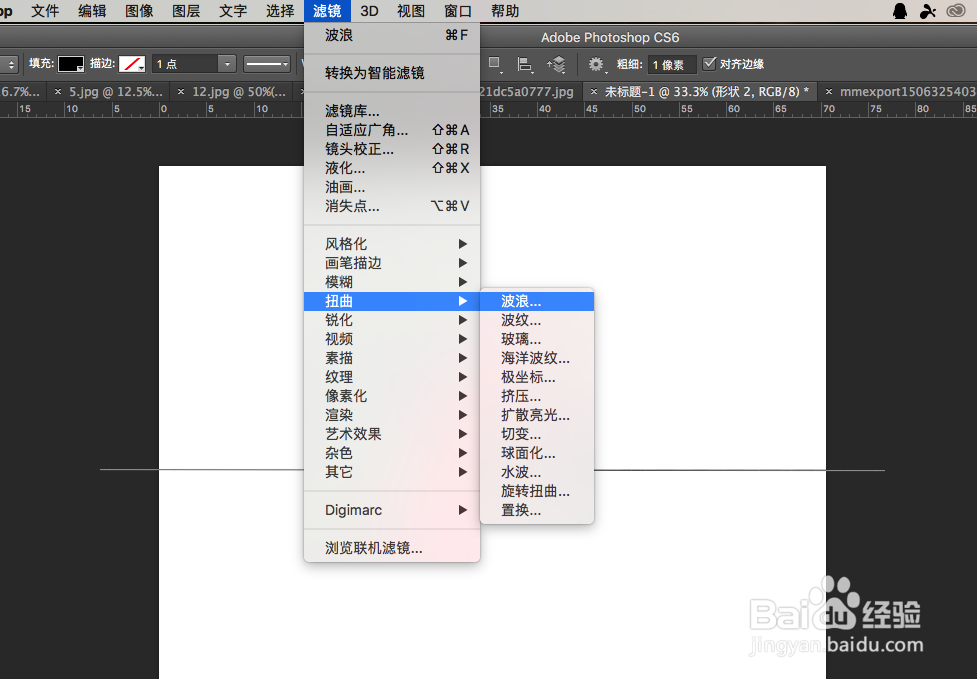Choose 波纹... in the submenu
The height and width of the screenshot is (679, 977).
537,320
